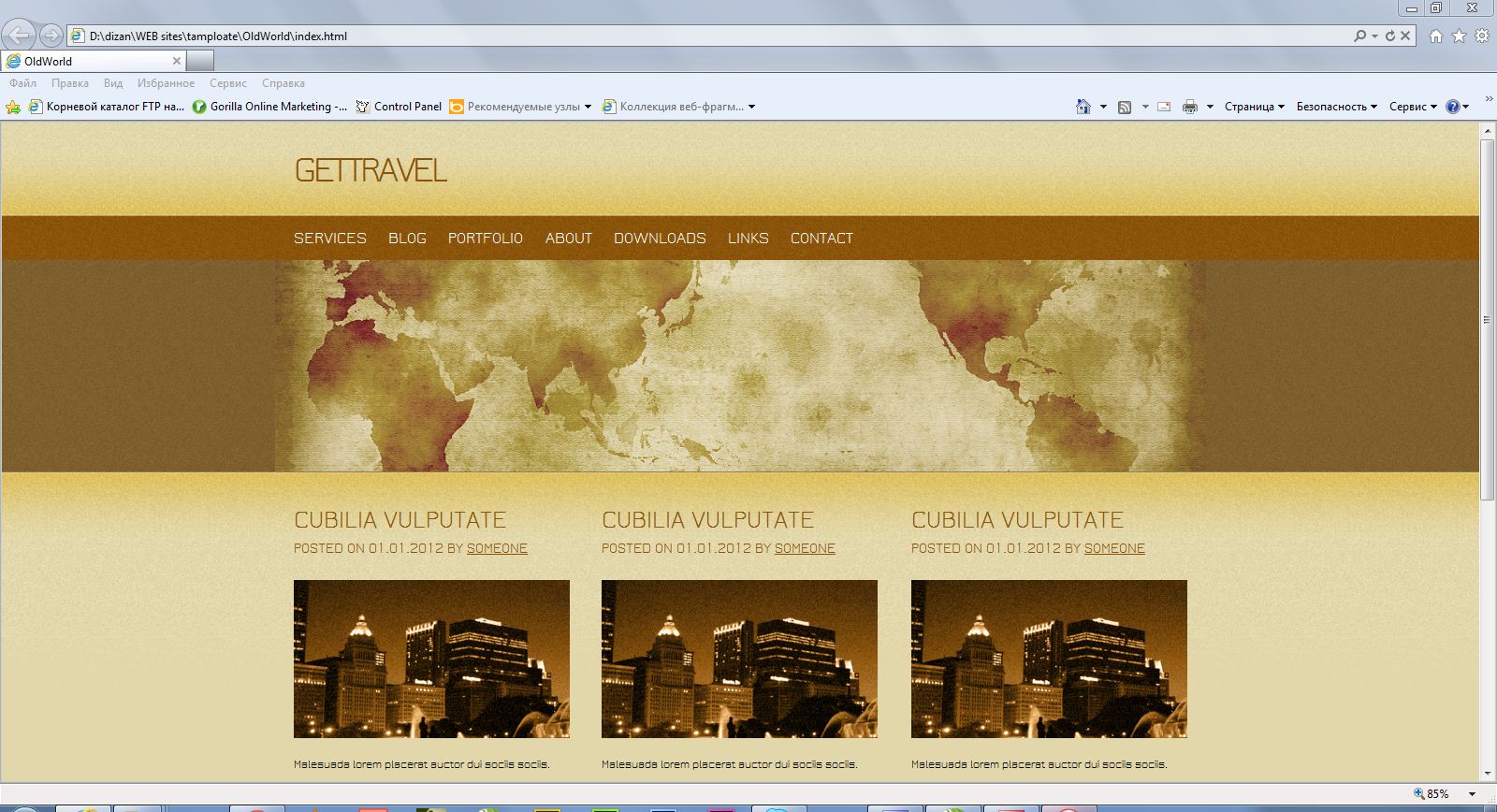Click the command bar Home page icon
This screenshot has height=812, width=1497.
(1083, 107)
